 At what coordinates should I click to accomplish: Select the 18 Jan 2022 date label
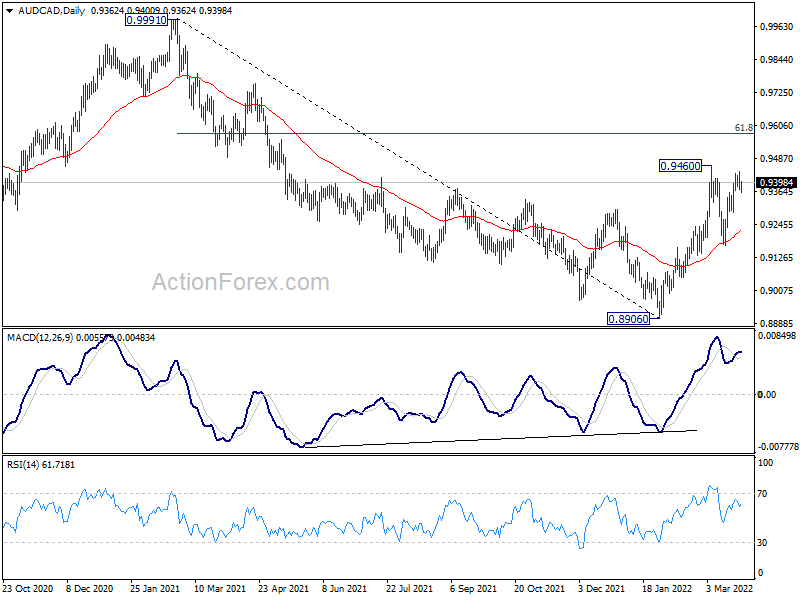click(x=668, y=589)
